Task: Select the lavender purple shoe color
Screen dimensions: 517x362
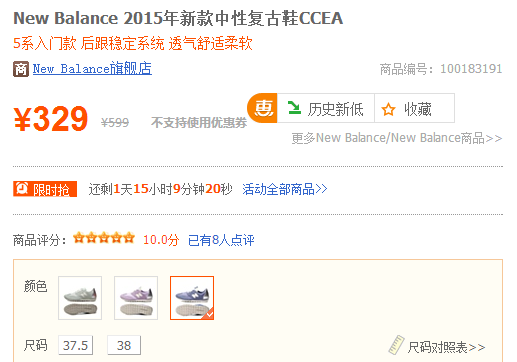Action: [136, 298]
